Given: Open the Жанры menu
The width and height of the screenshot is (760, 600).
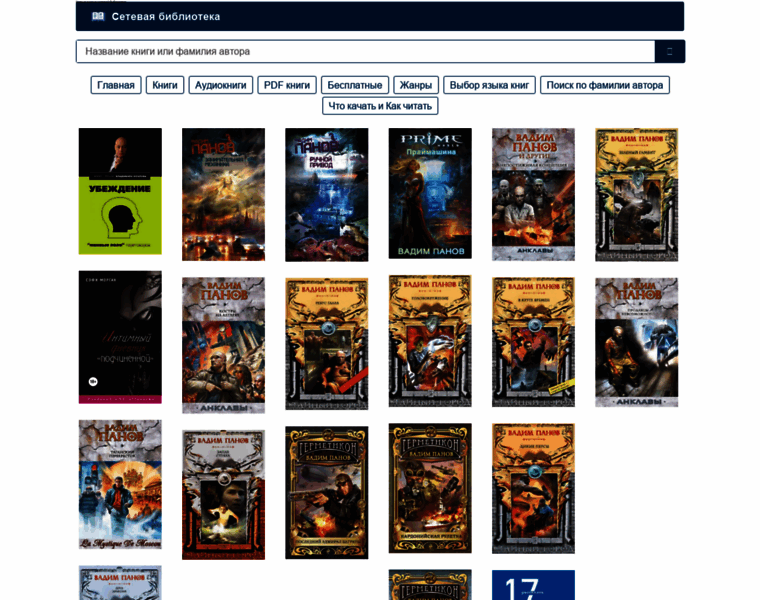Looking at the screenshot, I should coord(416,85).
